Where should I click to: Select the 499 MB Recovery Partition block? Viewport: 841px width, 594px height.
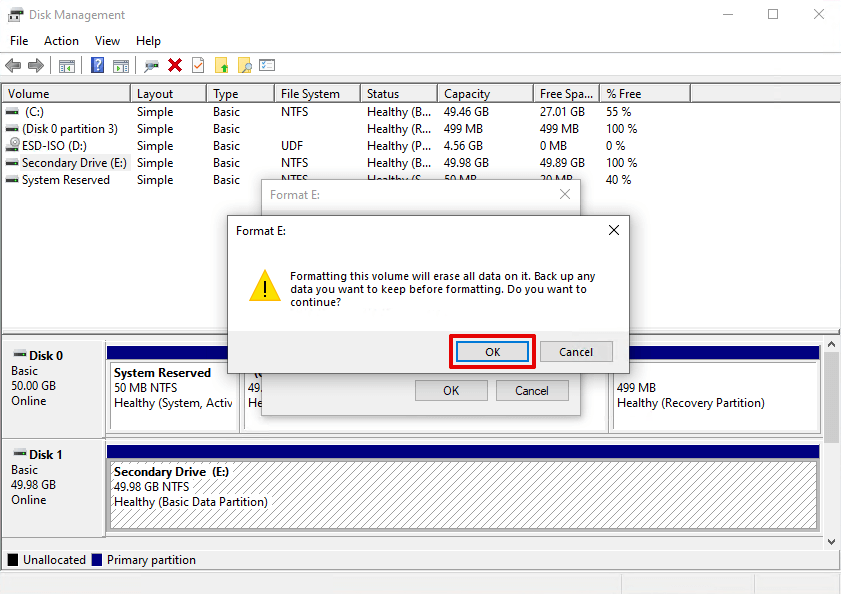[715, 397]
